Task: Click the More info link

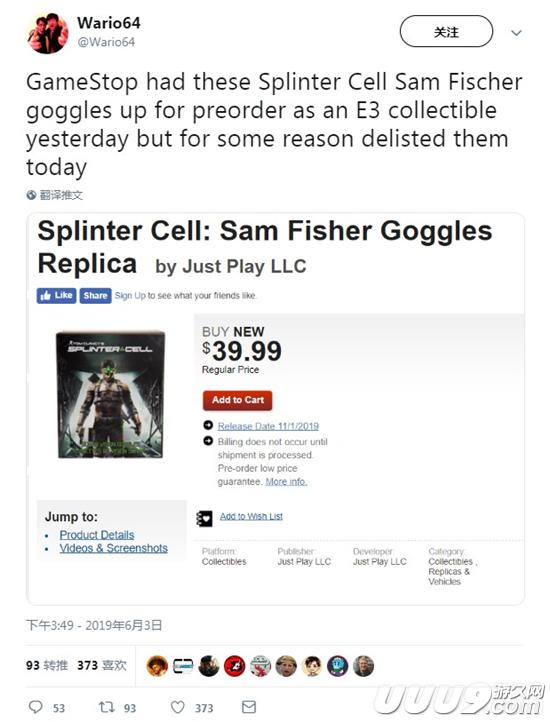Action: tap(286, 482)
